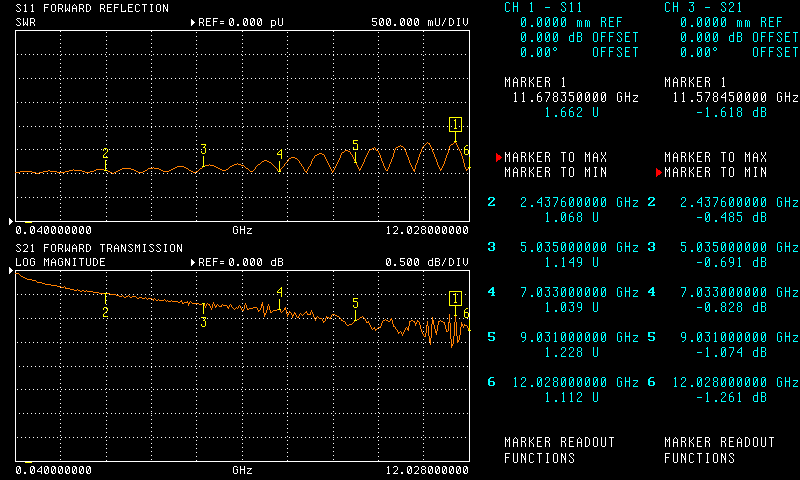Image resolution: width=800 pixels, height=480 pixels.
Task: Select the 500.000 mU/DIV scale readout
Action: point(419,21)
